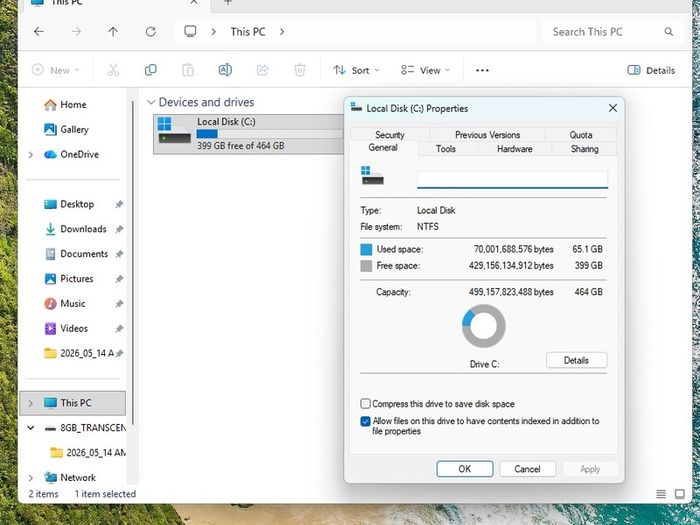This screenshot has height=525, width=700.
Task: Switch to the Previous Versions tab
Action: coord(488,134)
